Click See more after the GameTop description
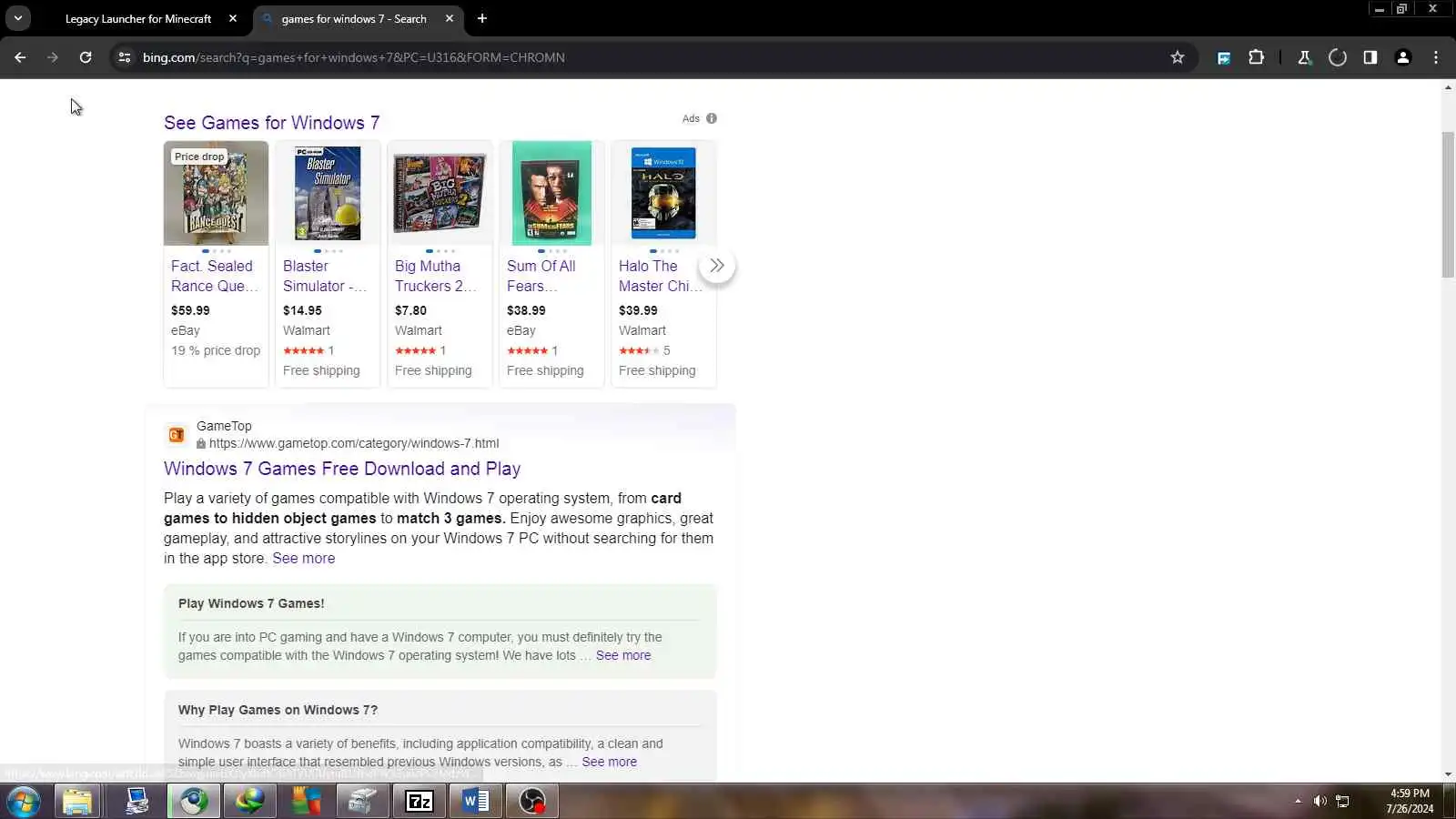This screenshot has height=819, width=1456. click(x=304, y=559)
